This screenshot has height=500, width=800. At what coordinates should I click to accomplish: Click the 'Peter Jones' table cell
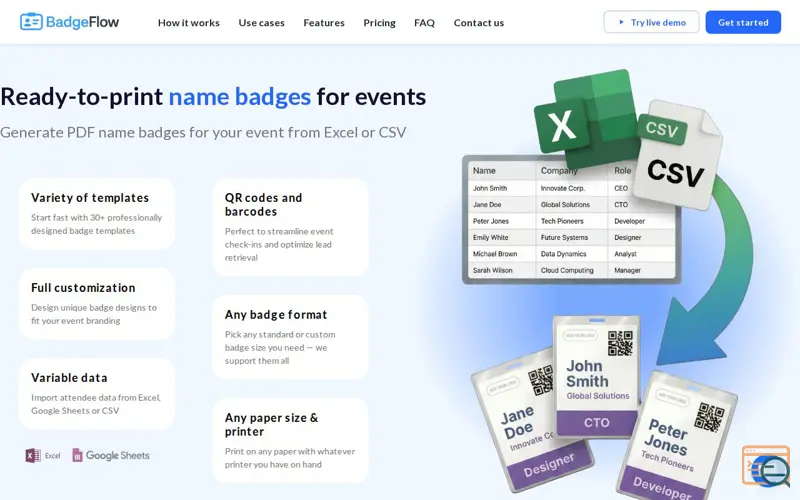pyautogui.click(x=491, y=221)
